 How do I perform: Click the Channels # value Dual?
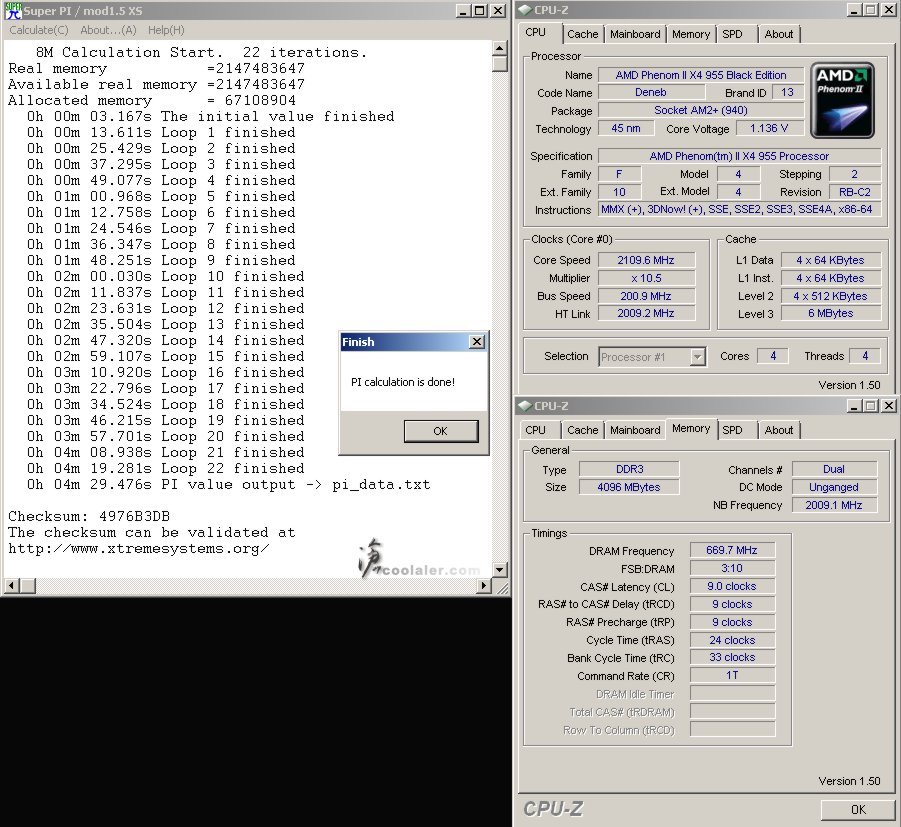pos(834,470)
